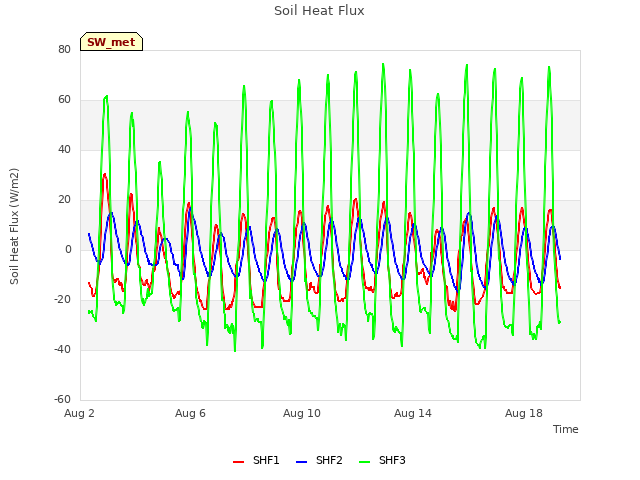Click the Aug 2 x-axis label
This screenshot has width=640, height=480.
tap(79, 413)
